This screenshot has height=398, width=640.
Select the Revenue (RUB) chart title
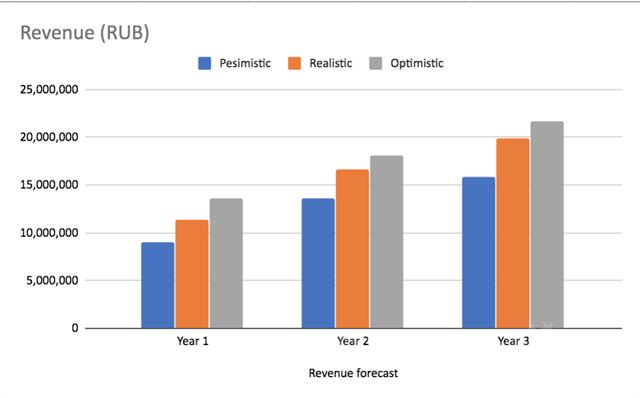tap(85, 33)
